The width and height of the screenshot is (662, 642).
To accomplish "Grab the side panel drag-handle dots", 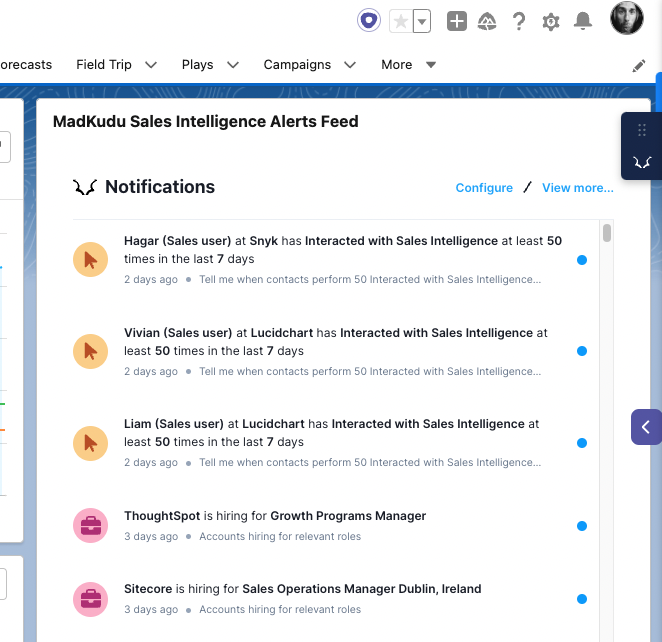I will click(642, 130).
